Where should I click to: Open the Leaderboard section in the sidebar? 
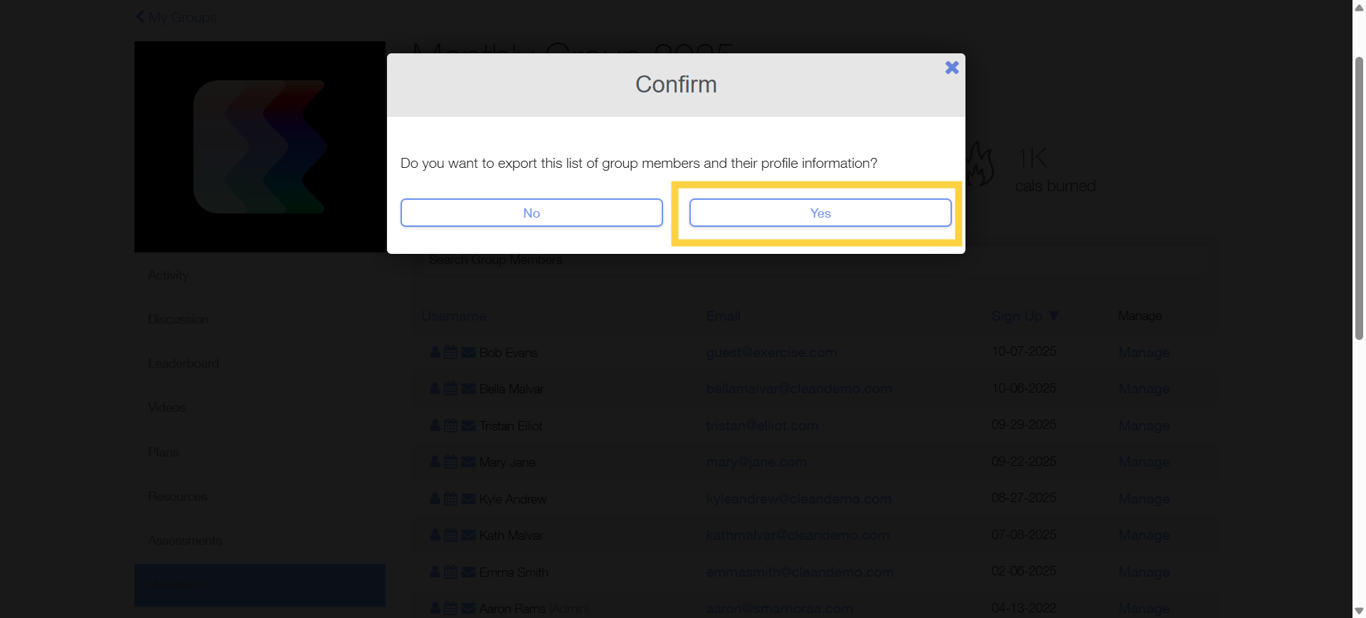click(x=183, y=363)
